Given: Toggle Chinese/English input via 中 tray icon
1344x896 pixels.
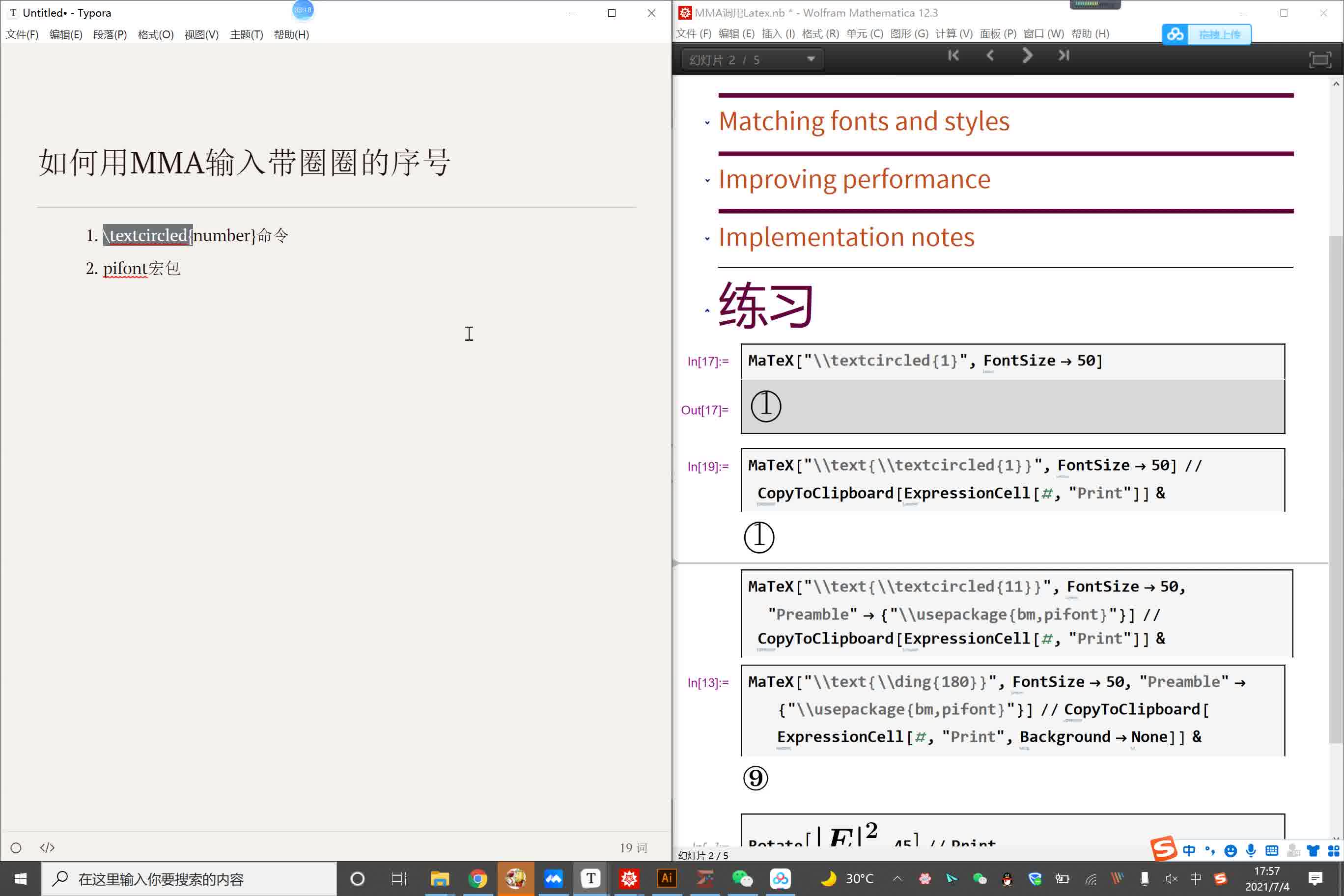Looking at the screenshot, I should pyautogui.click(x=1197, y=878).
